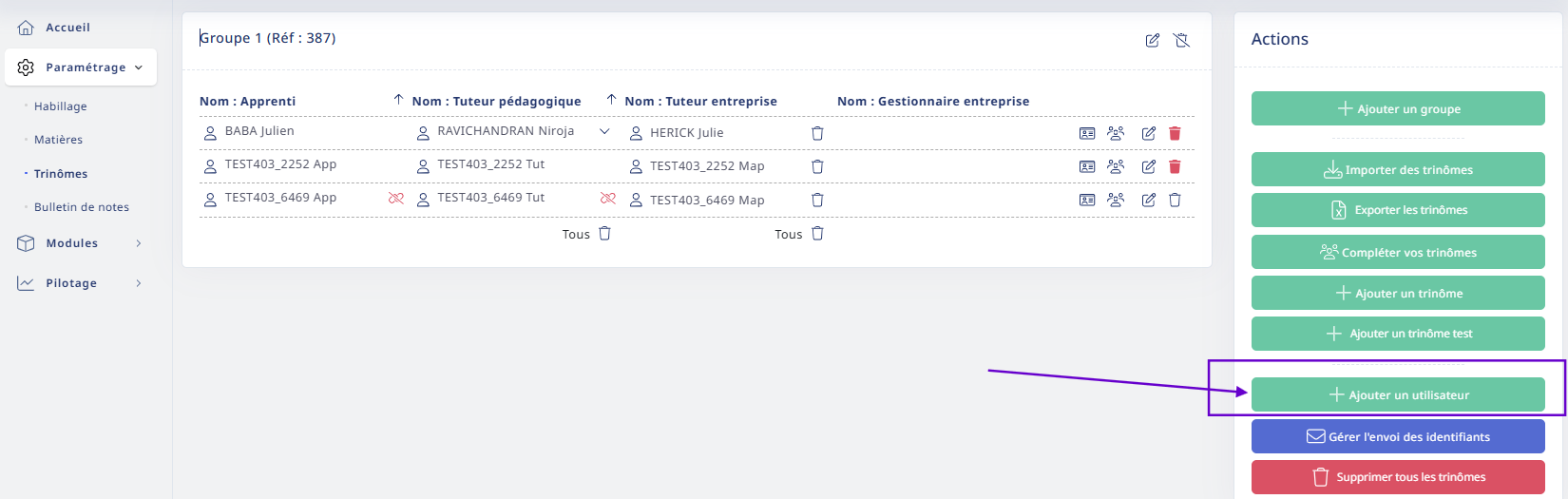Go to Bulletin de notes
The image size is (1568, 499).
click(x=82, y=207)
